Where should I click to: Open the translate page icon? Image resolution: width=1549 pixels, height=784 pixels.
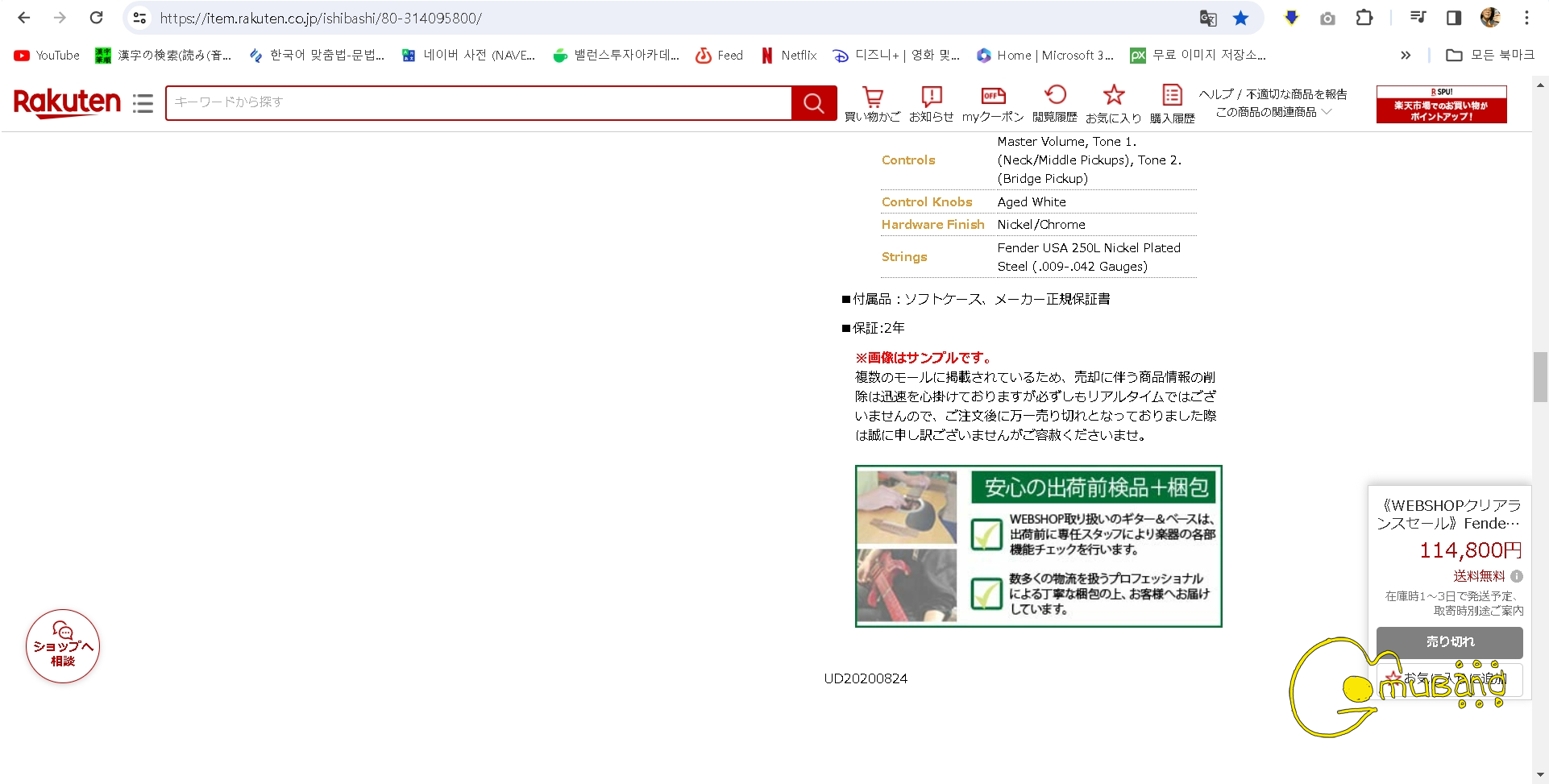(x=1207, y=18)
